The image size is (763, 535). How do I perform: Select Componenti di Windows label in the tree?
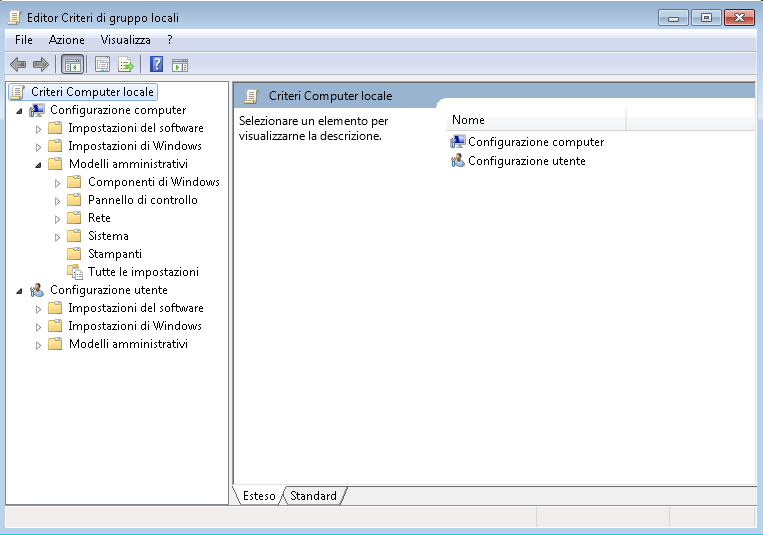(x=154, y=182)
